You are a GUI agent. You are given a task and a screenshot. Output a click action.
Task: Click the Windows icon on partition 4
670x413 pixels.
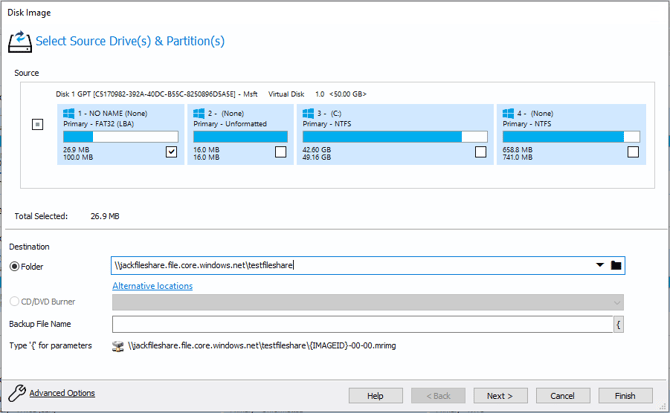509,114
